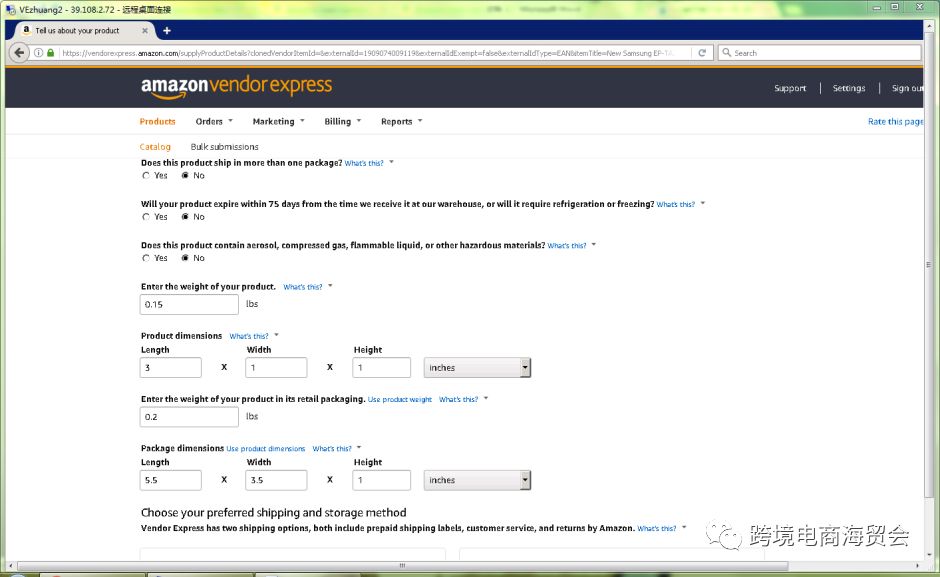This screenshot has height=577, width=940.
Task: Open the Orders menu dropdown
Action: click(x=214, y=121)
